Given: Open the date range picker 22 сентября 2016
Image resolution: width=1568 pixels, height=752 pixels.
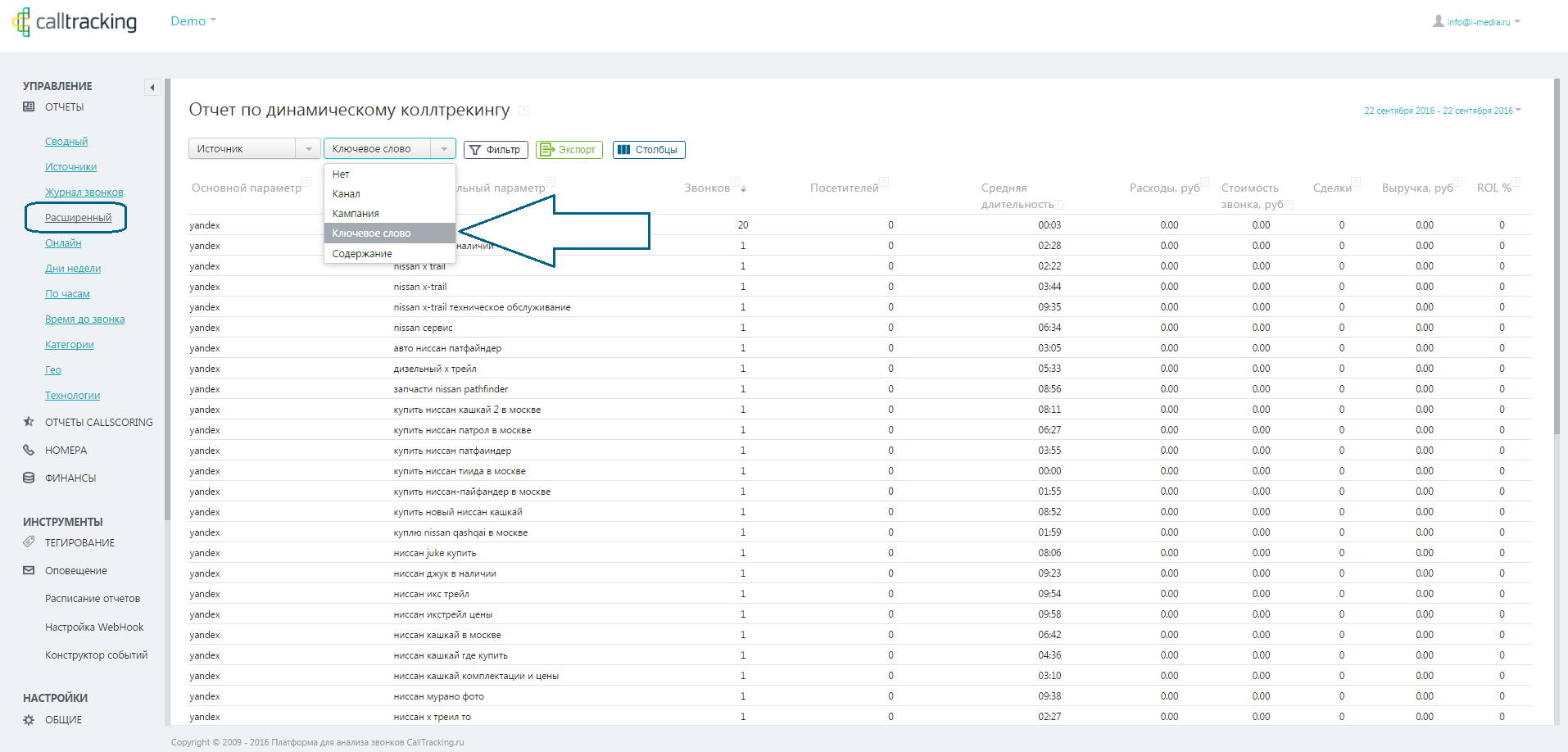Looking at the screenshot, I should (1442, 111).
